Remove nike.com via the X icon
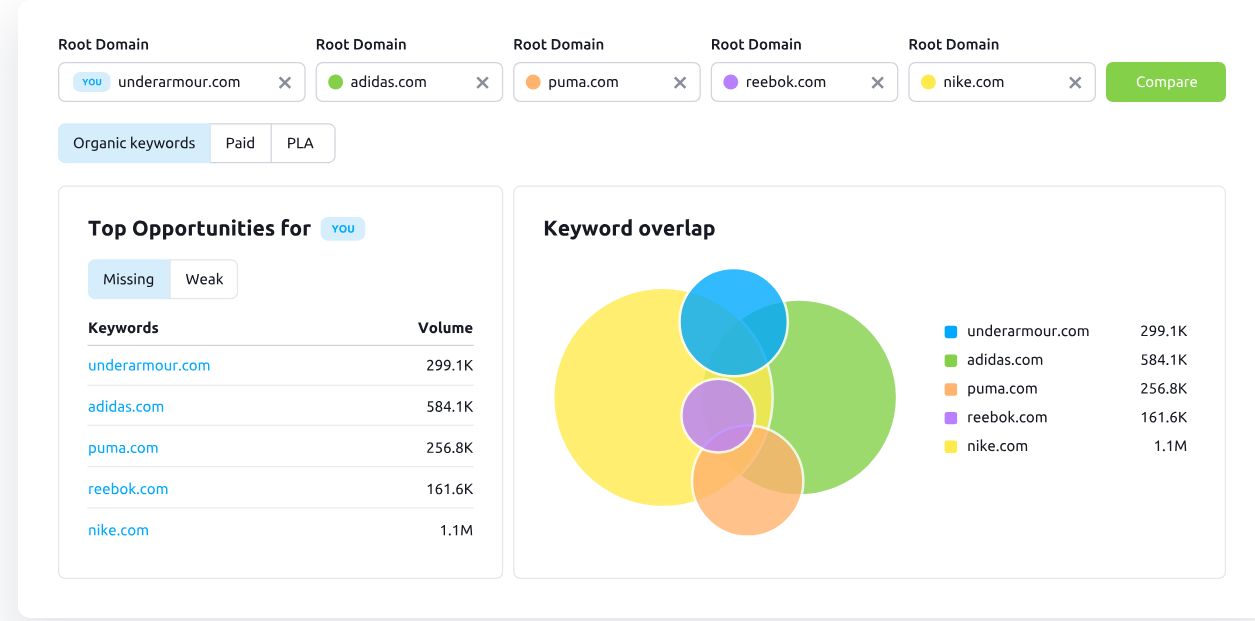The height and width of the screenshot is (621, 1255). click(1075, 82)
